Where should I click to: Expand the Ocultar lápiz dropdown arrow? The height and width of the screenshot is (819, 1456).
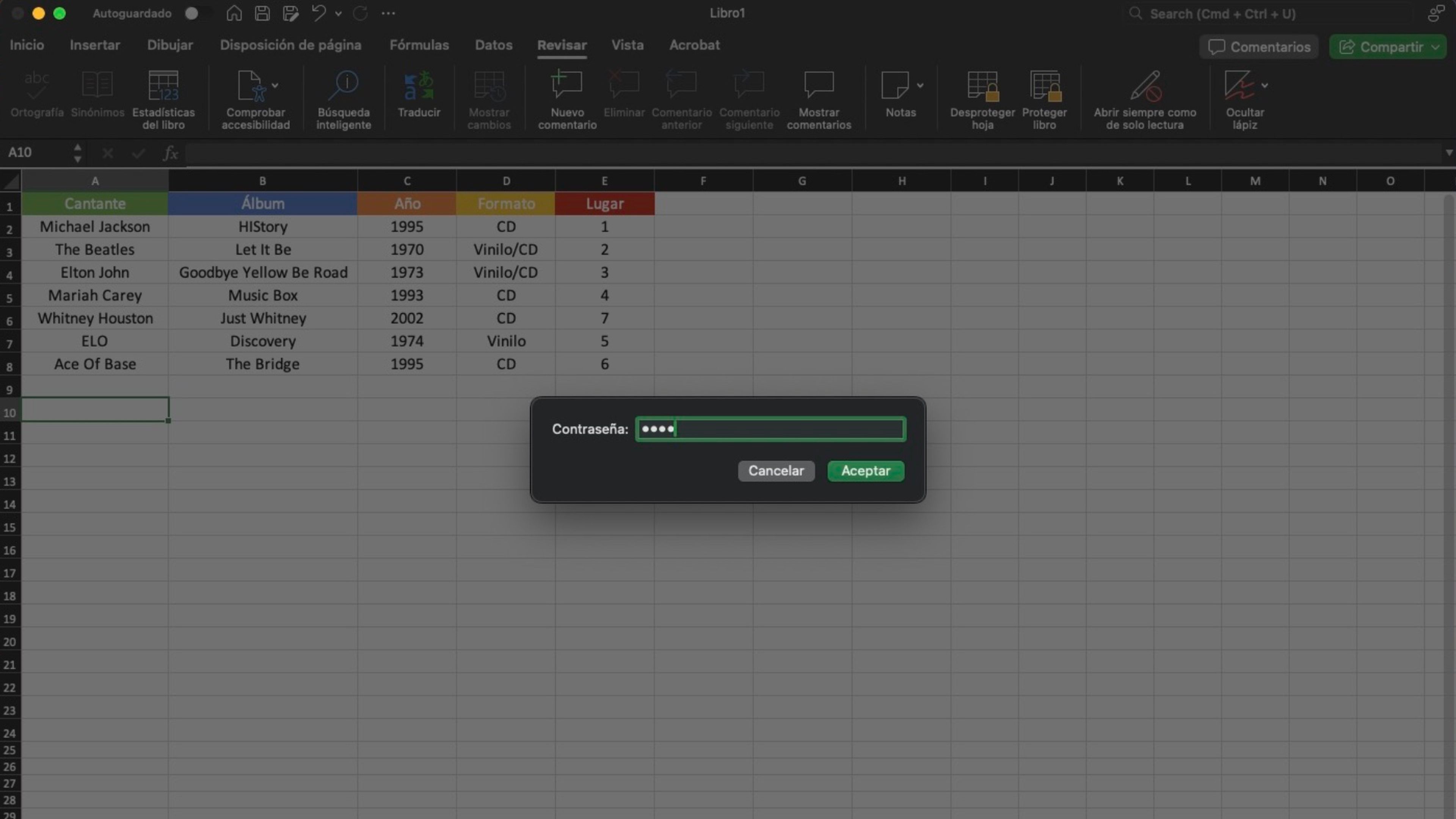(x=1265, y=85)
